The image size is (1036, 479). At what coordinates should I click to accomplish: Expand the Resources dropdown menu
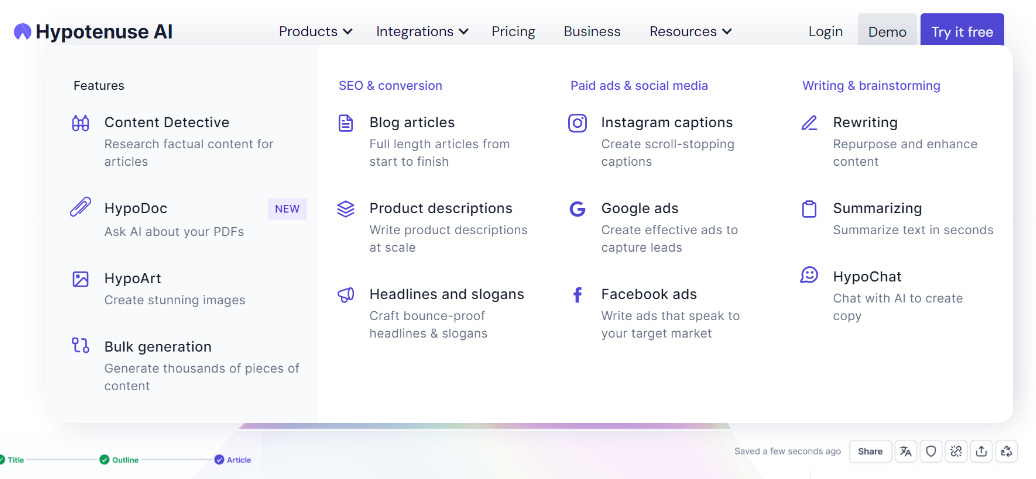tap(690, 31)
